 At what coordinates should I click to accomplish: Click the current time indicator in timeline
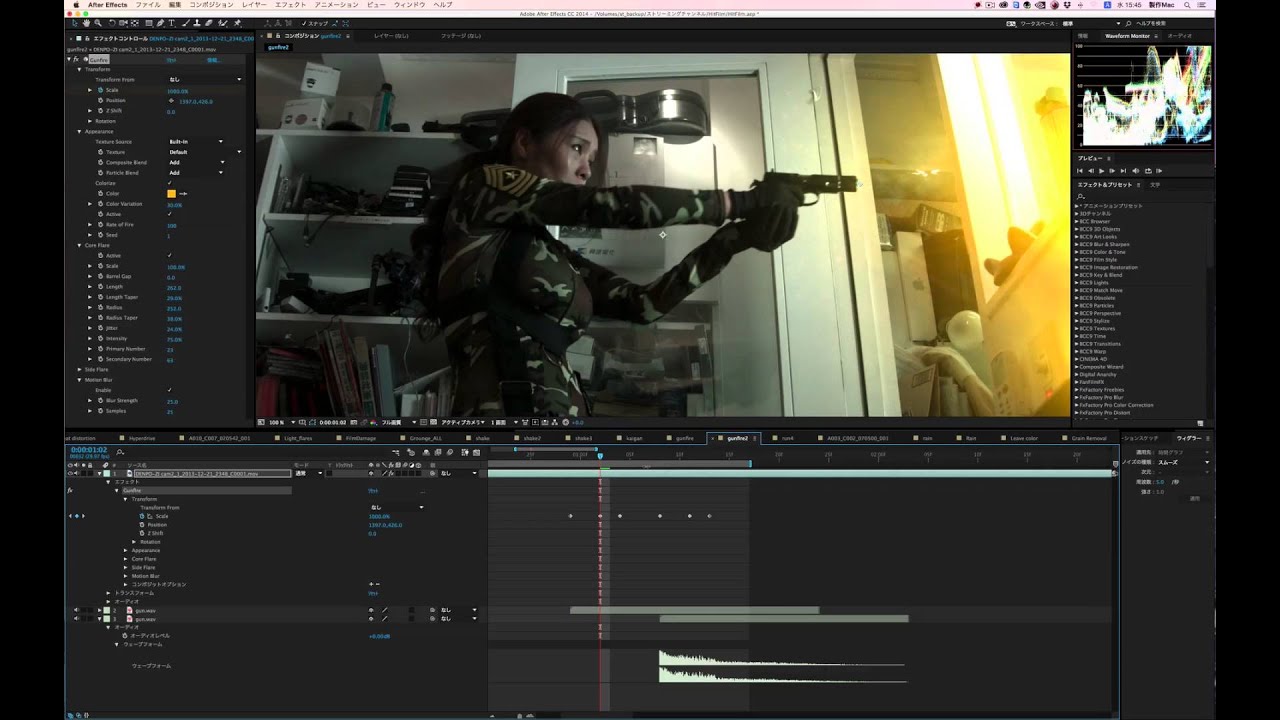(x=600, y=456)
